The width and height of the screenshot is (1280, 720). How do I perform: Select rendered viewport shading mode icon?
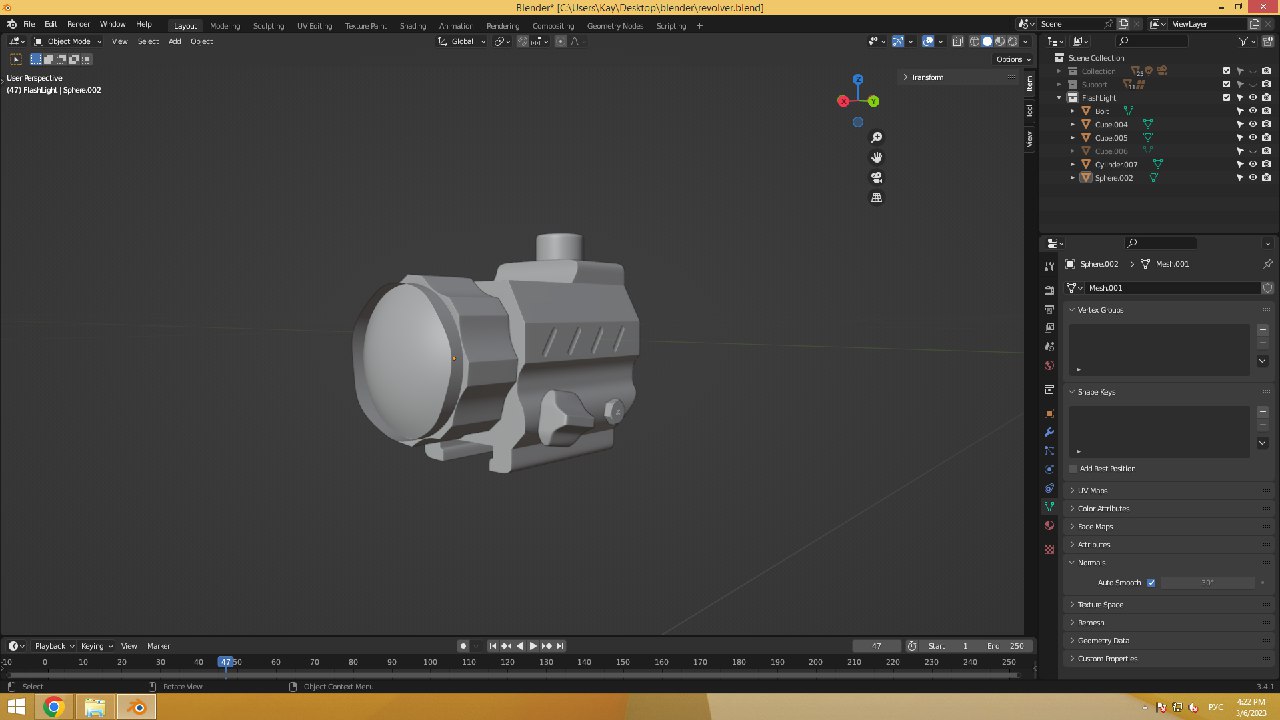point(1012,41)
